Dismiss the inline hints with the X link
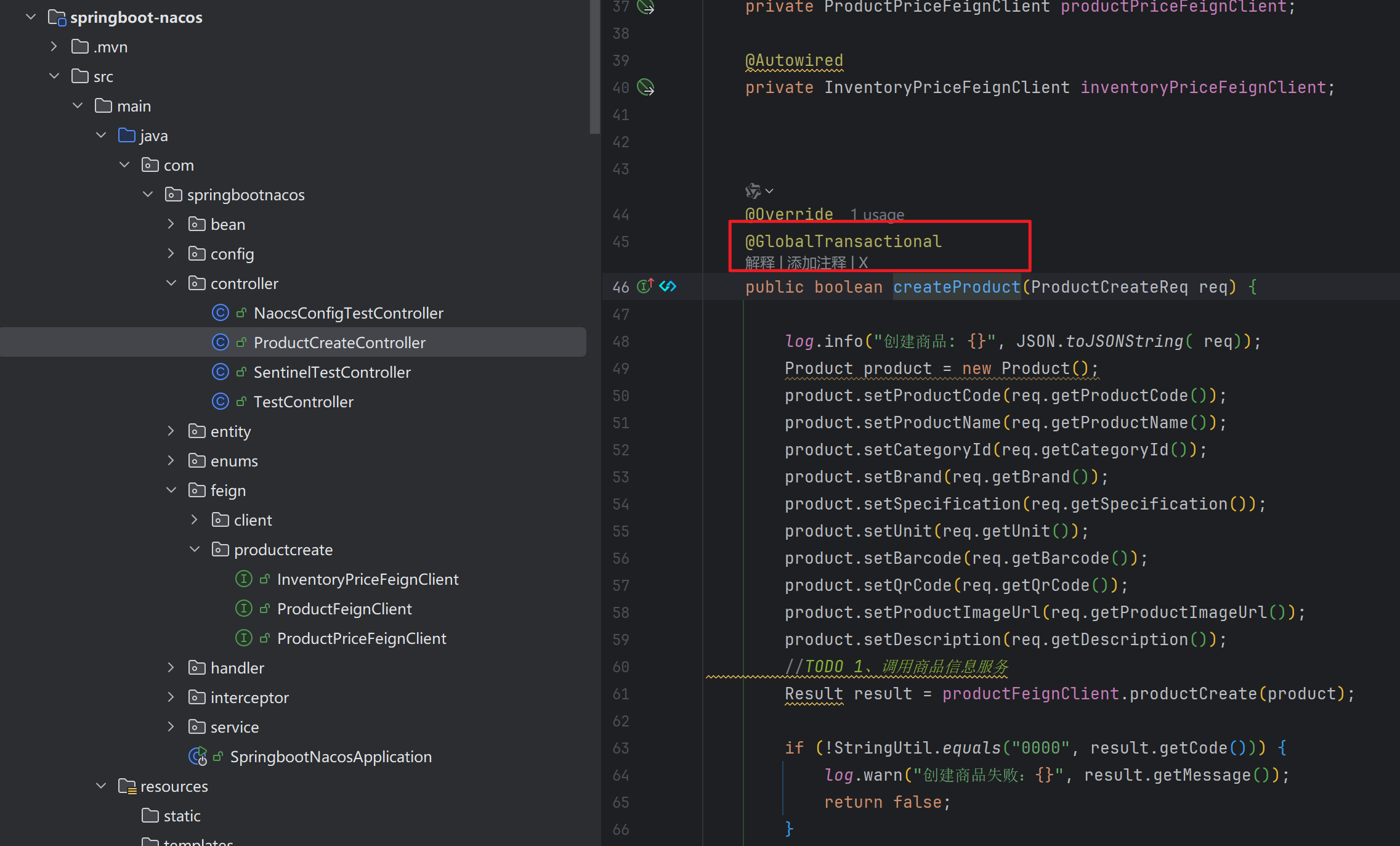The height and width of the screenshot is (846, 1400). coord(863,263)
